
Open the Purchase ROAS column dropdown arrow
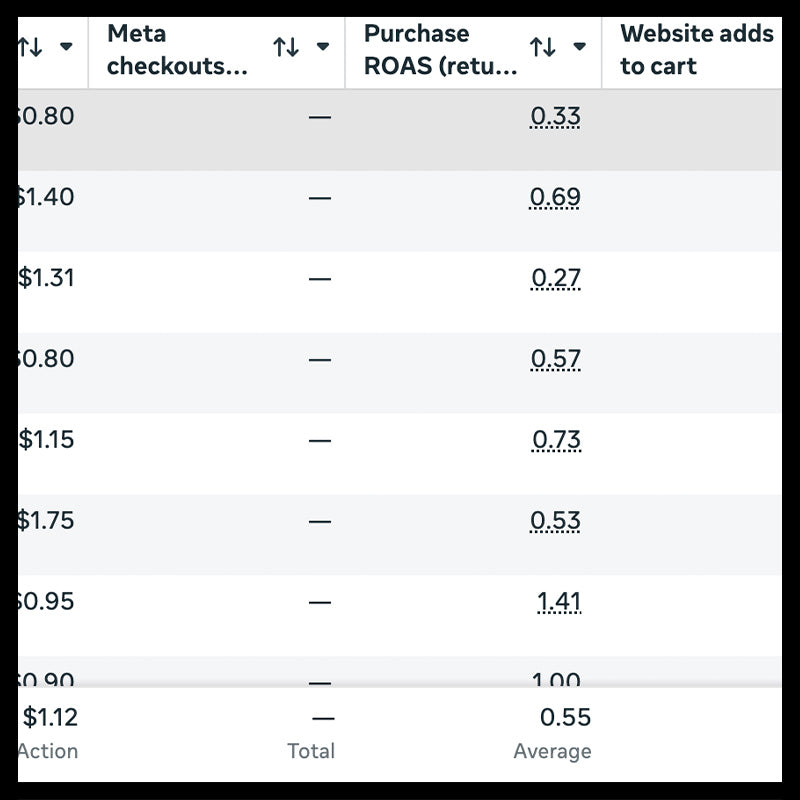click(579, 47)
